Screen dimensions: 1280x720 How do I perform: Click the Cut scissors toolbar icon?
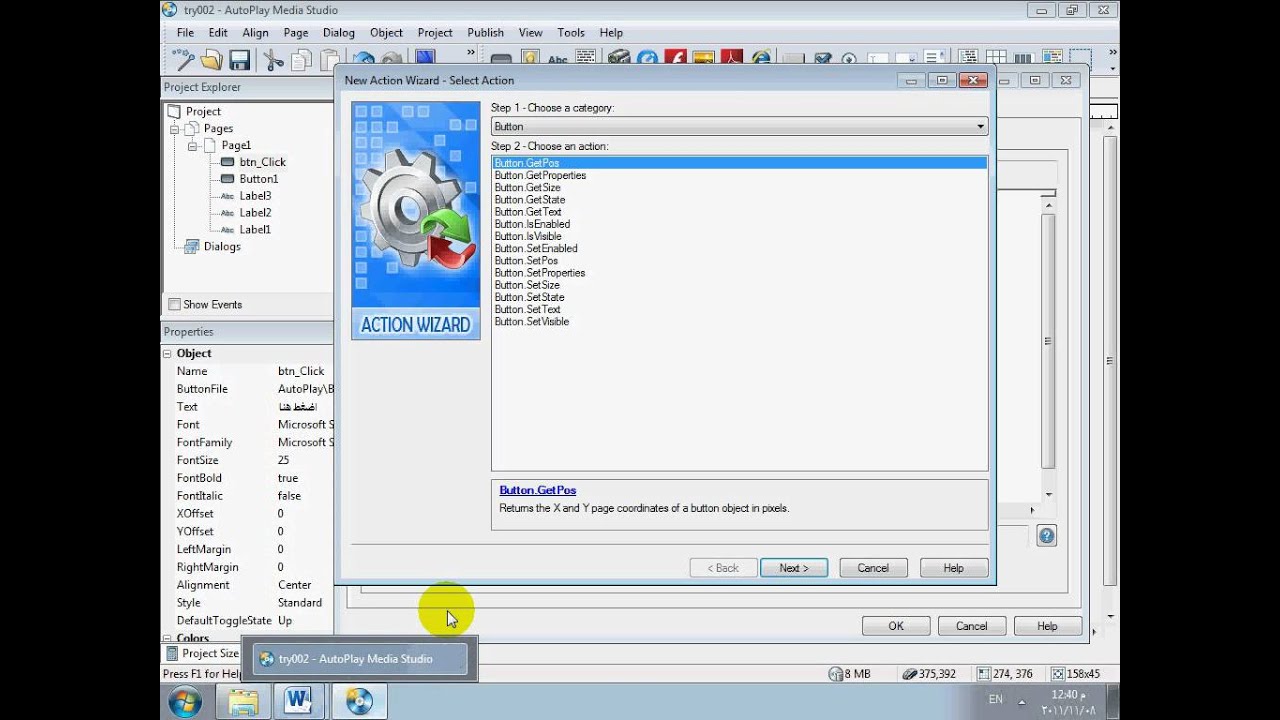coord(273,60)
